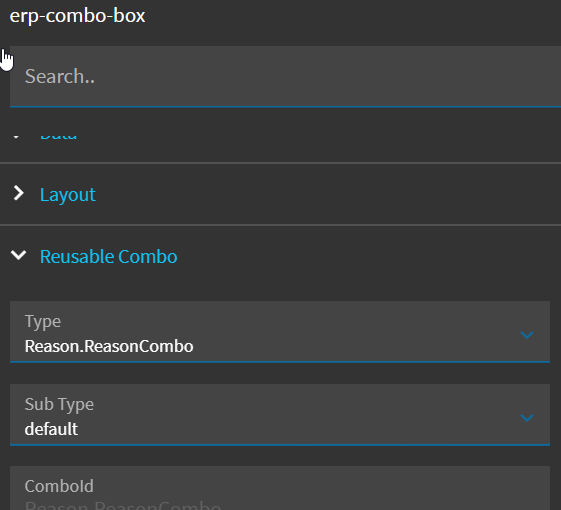The image size is (561, 510).
Task: Collapse the Reusable Combo chevron
Action: coord(18,256)
